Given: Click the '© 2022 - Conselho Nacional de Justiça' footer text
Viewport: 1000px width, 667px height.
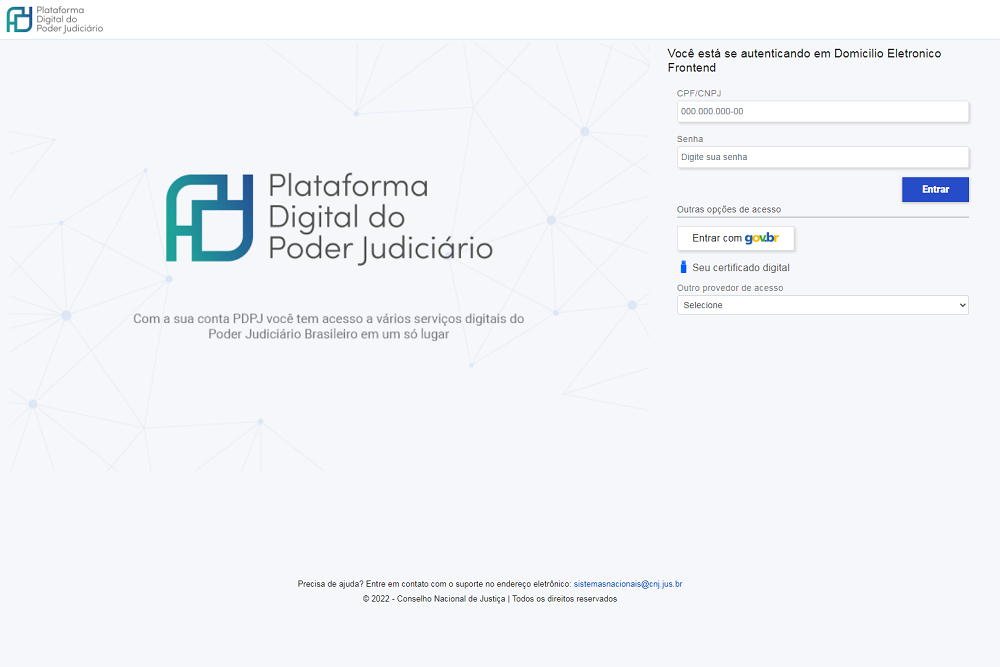Looking at the screenshot, I should [490, 599].
